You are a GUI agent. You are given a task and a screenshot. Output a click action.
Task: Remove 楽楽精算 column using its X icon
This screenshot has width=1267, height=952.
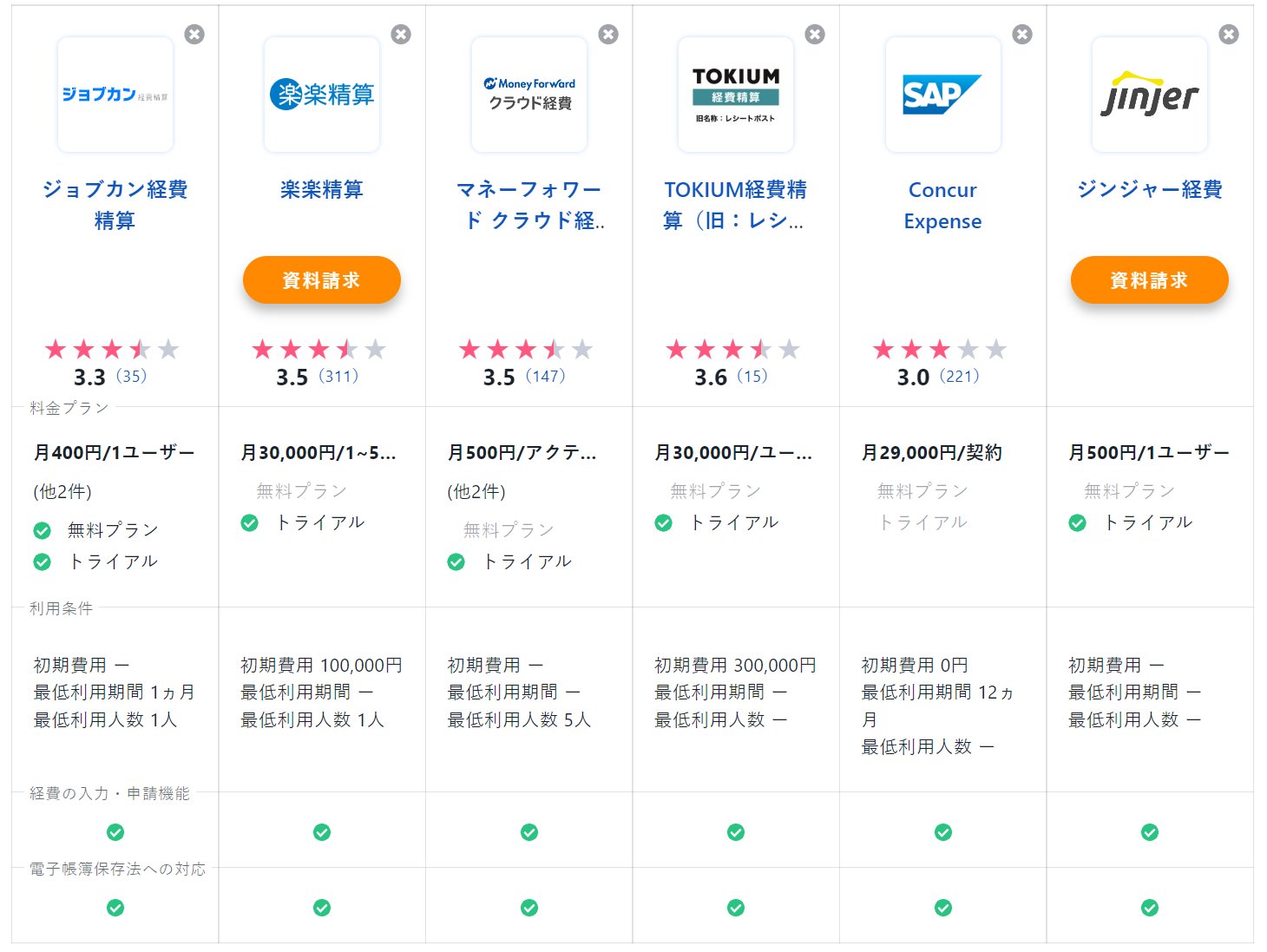pyautogui.click(x=401, y=34)
